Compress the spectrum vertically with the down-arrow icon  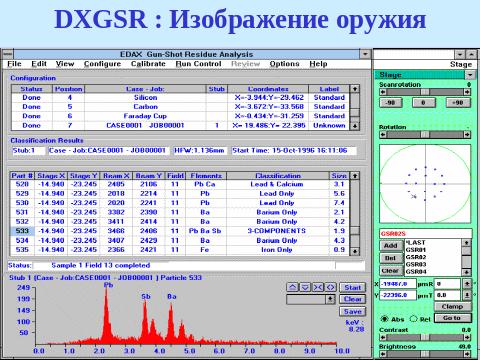[305, 287]
